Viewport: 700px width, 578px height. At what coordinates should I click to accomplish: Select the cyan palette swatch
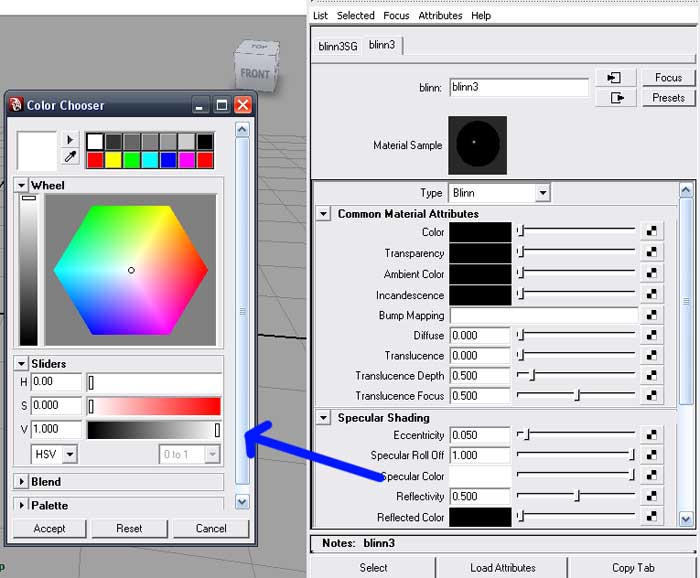(x=150, y=160)
